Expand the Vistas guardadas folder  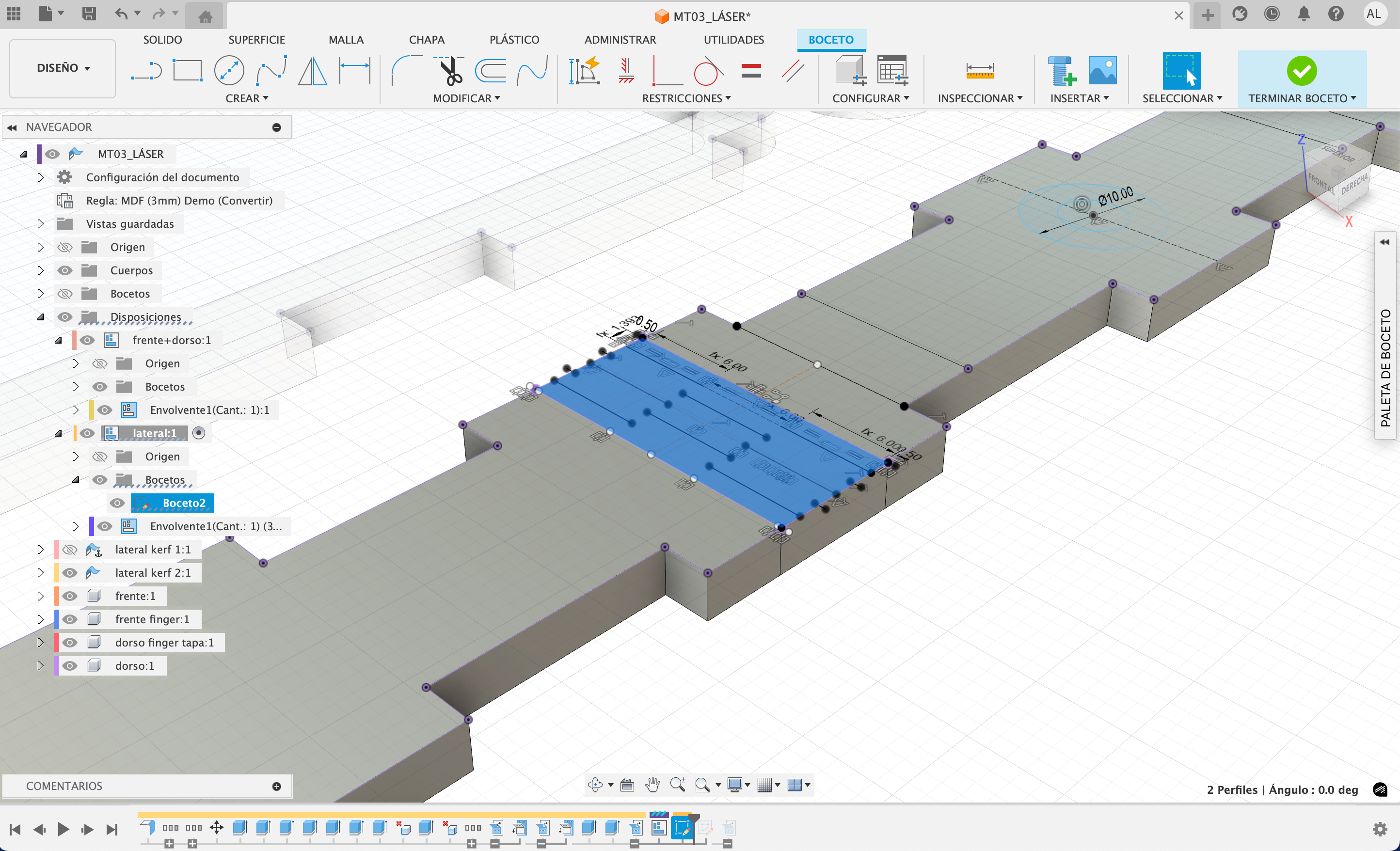coord(40,224)
